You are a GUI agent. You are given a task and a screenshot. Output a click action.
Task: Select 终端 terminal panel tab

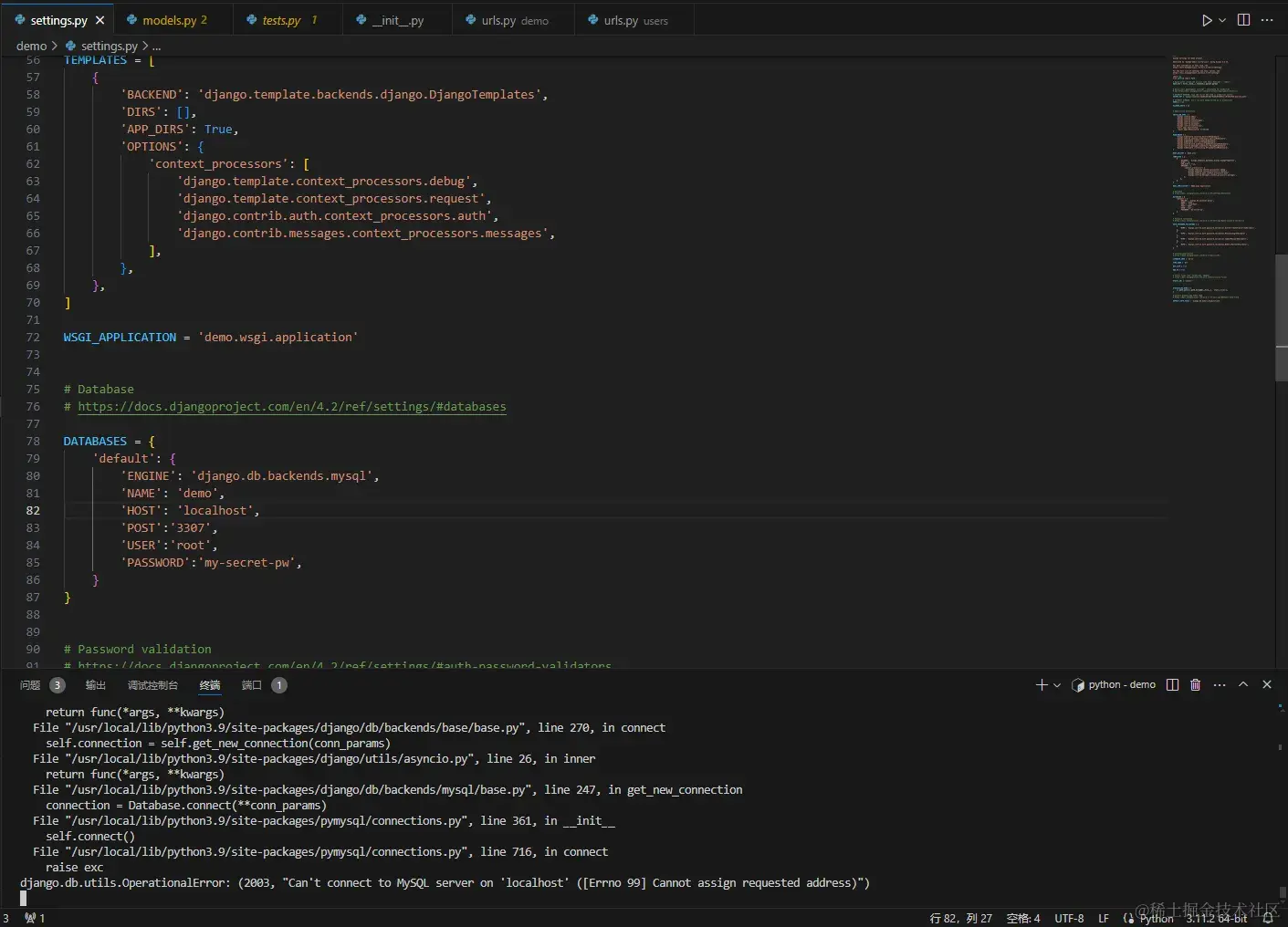pos(210,685)
